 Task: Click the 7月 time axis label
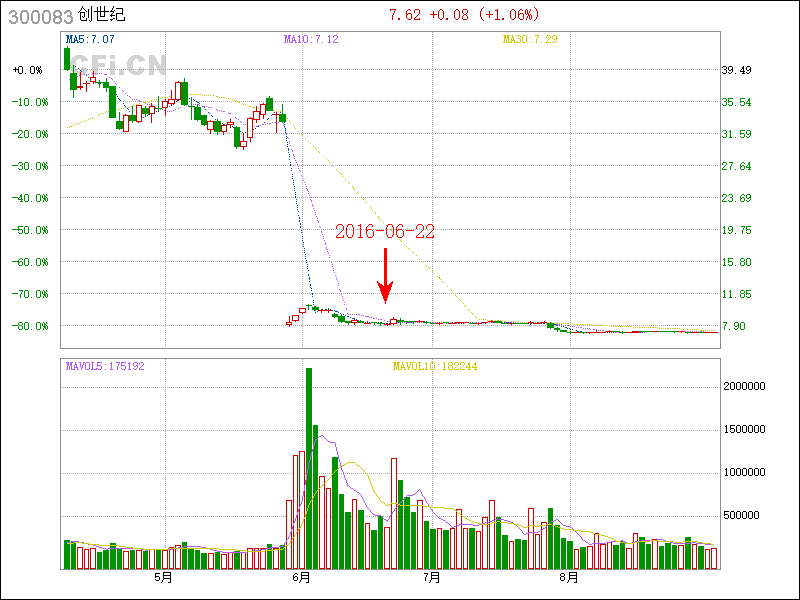tap(432, 577)
